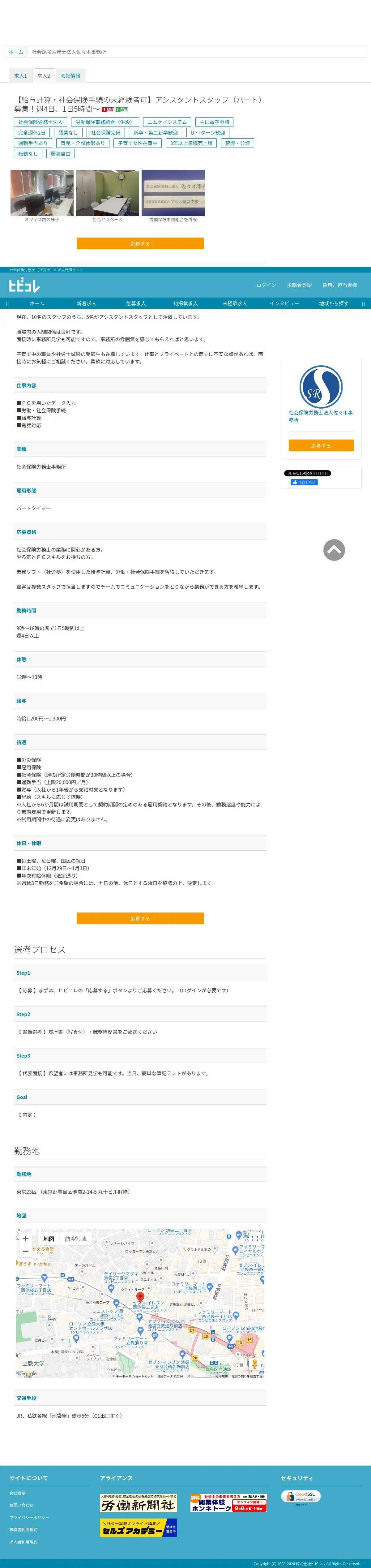Zoom in on the map
The width and height of the screenshot is (371, 1568).
[x=26, y=1239]
